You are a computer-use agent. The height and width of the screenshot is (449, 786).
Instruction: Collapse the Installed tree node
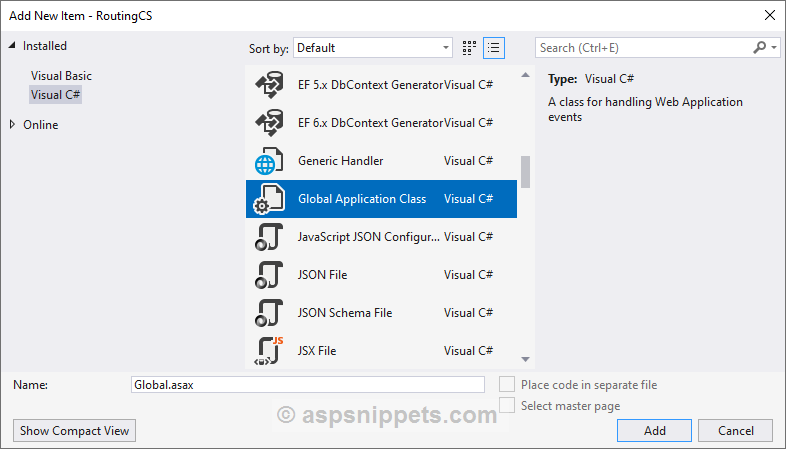pyautogui.click(x=12, y=45)
